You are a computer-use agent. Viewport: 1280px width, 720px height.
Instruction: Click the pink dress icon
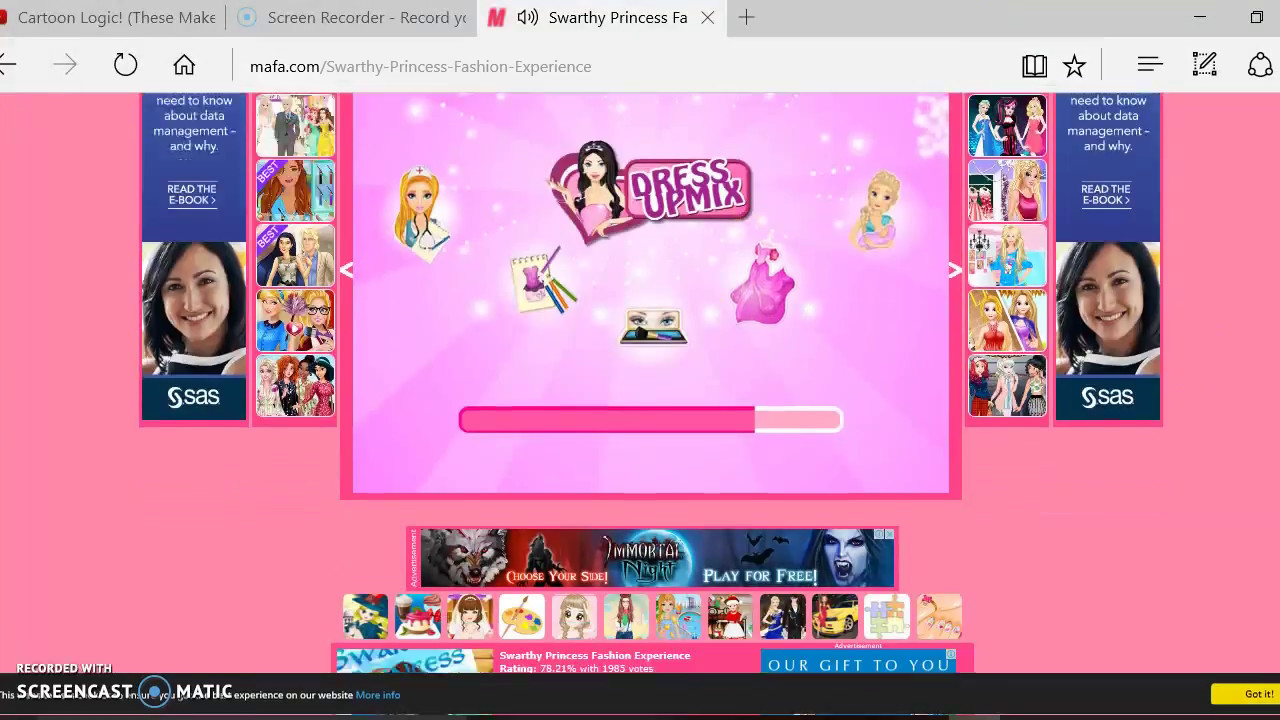764,284
